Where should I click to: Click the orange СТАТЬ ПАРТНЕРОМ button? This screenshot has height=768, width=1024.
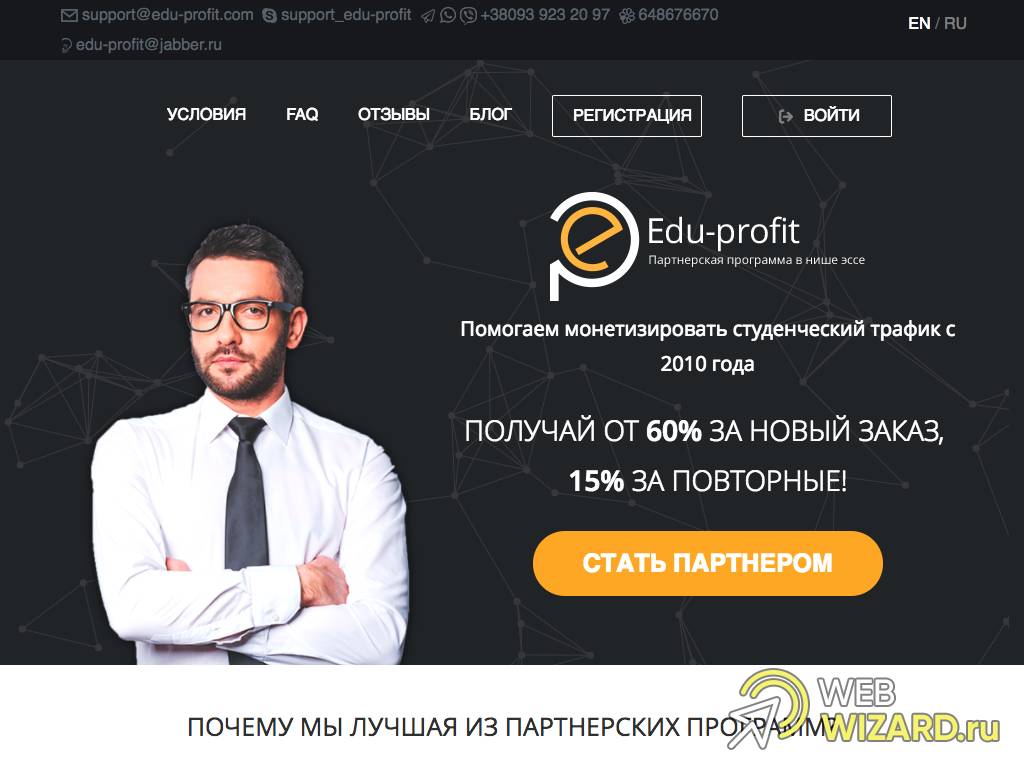[708, 563]
